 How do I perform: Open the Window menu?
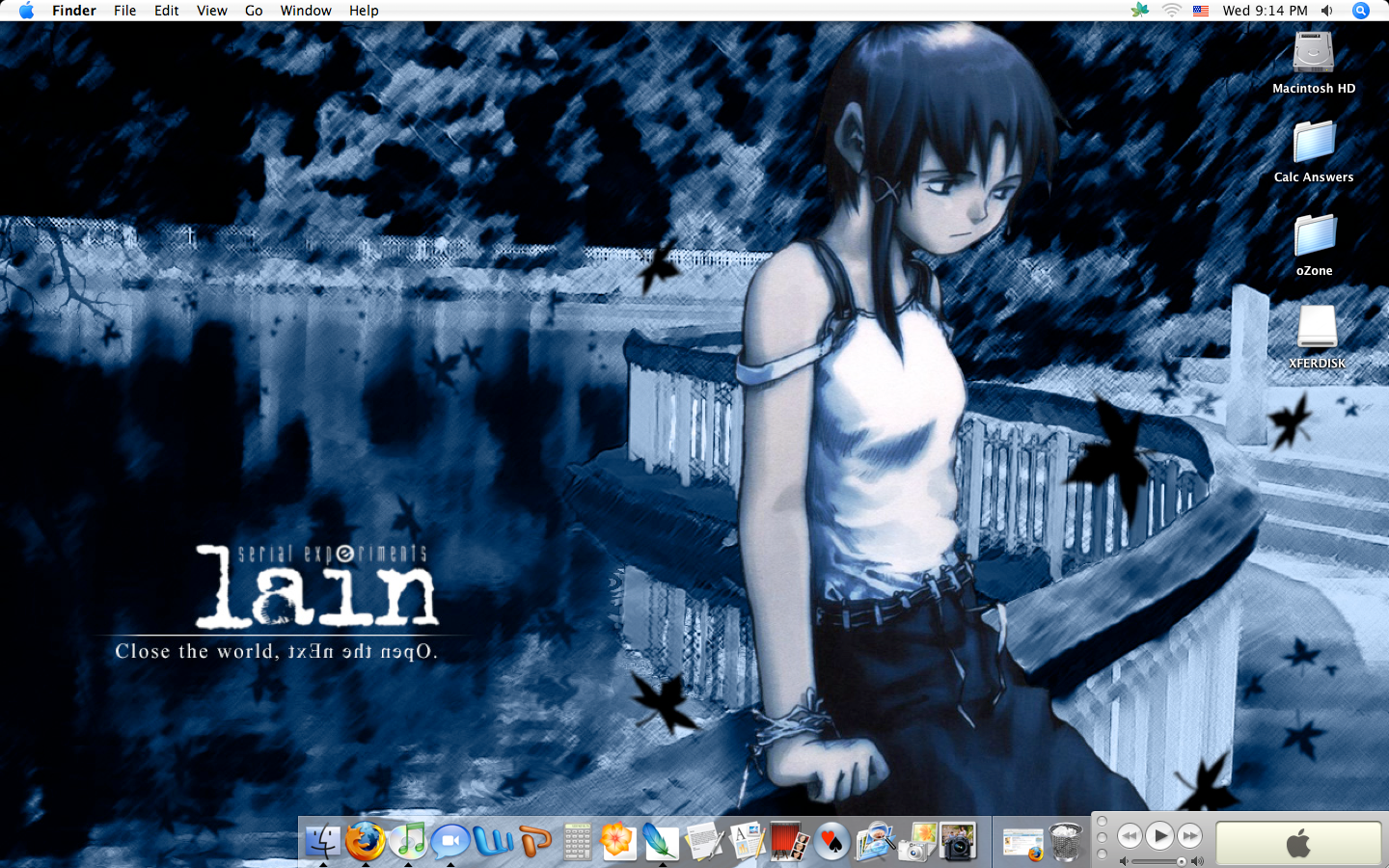tap(306, 11)
